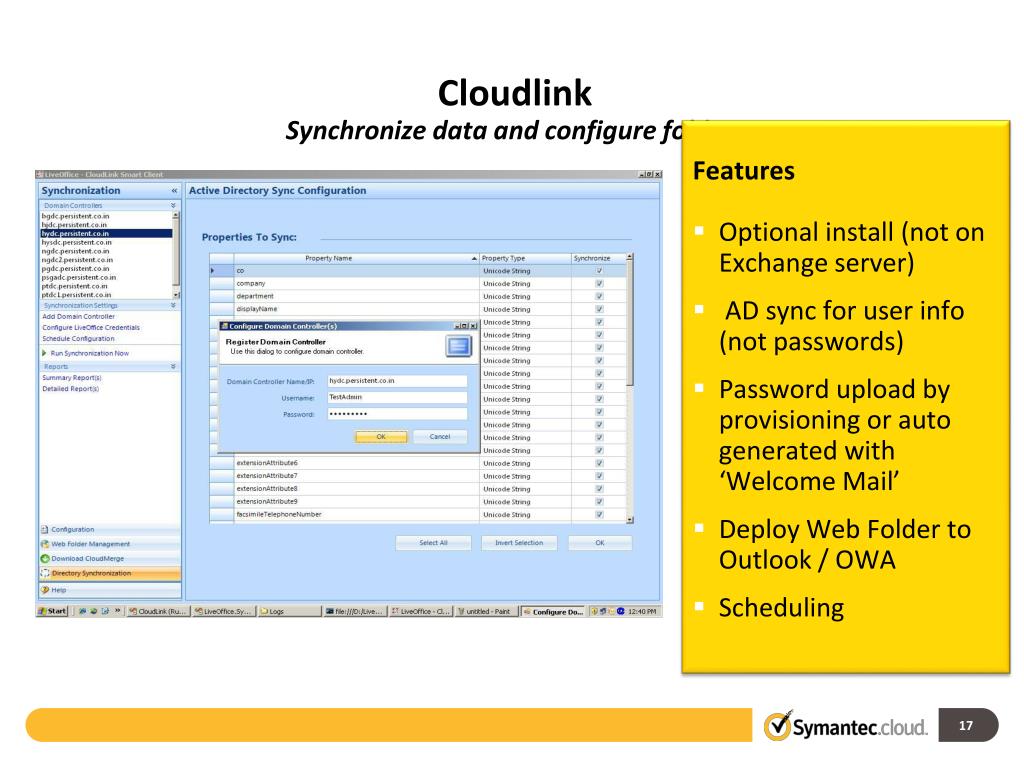
Task: Cancel the Register Domain Controller dialog
Action: click(x=440, y=437)
